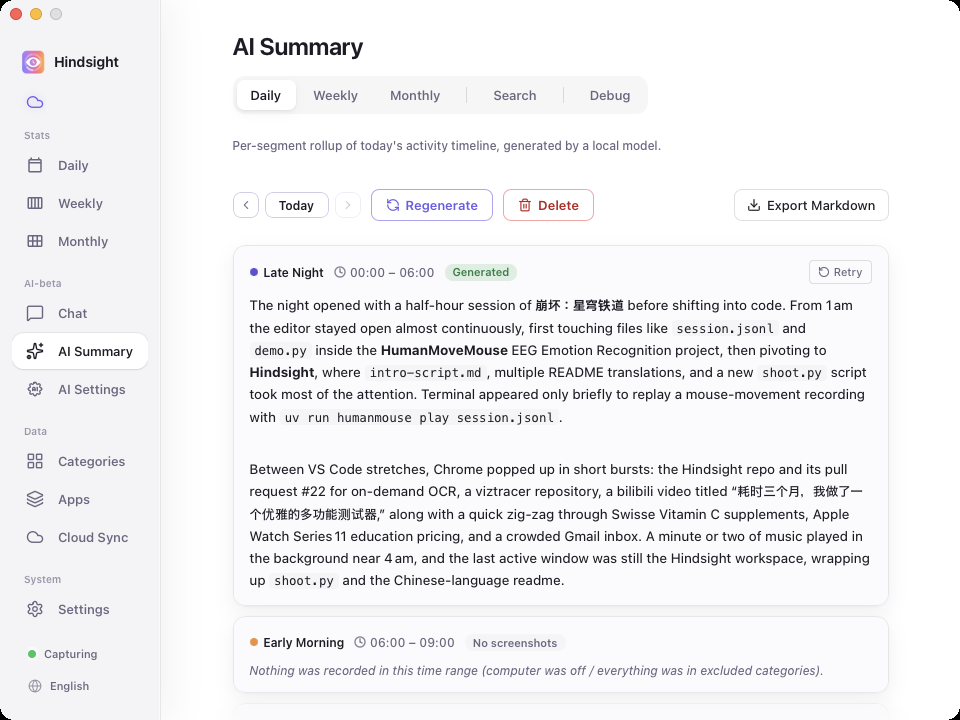Click the green Capturing status dot
The width and height of the screenshot is (960, 720).
click(32, 654)
